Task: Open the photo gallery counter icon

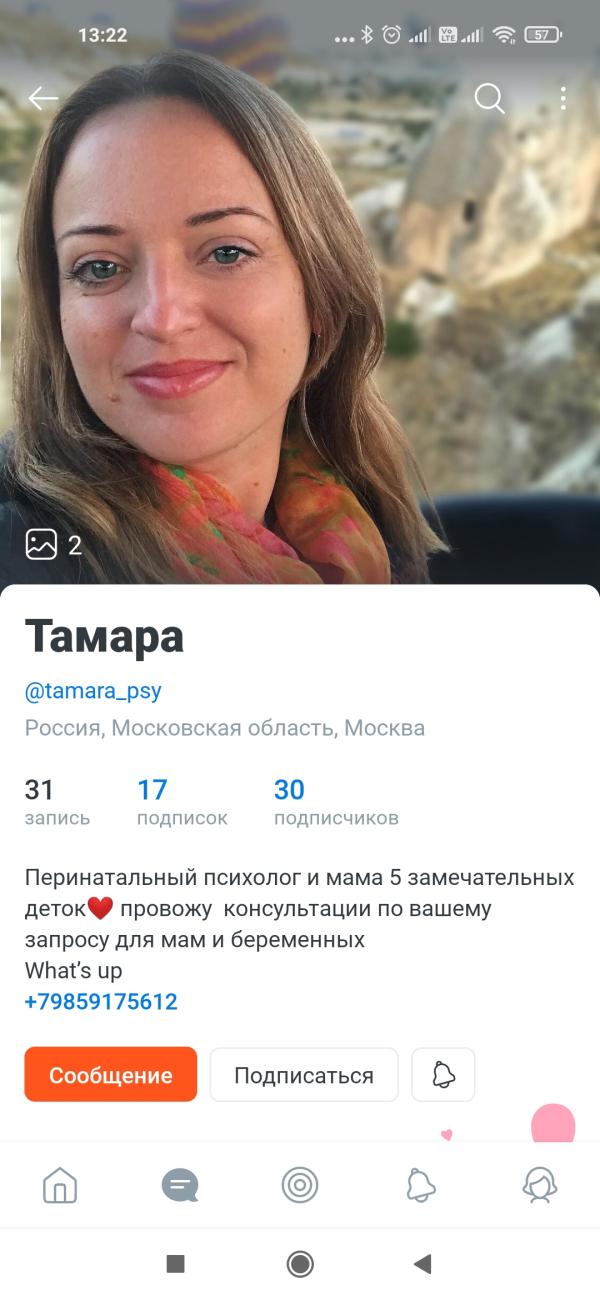Action: [53, 545]
